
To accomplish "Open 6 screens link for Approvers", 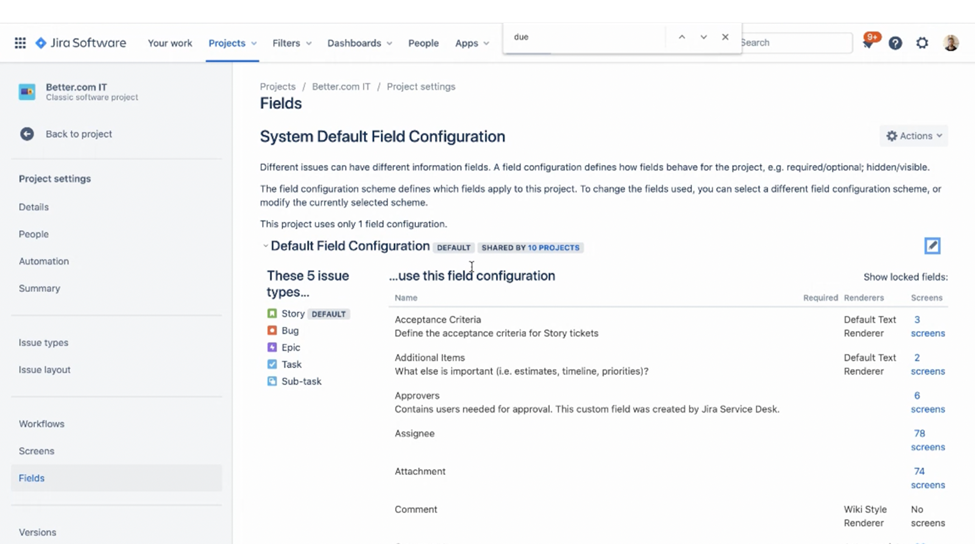I will (x=928, y=402).
